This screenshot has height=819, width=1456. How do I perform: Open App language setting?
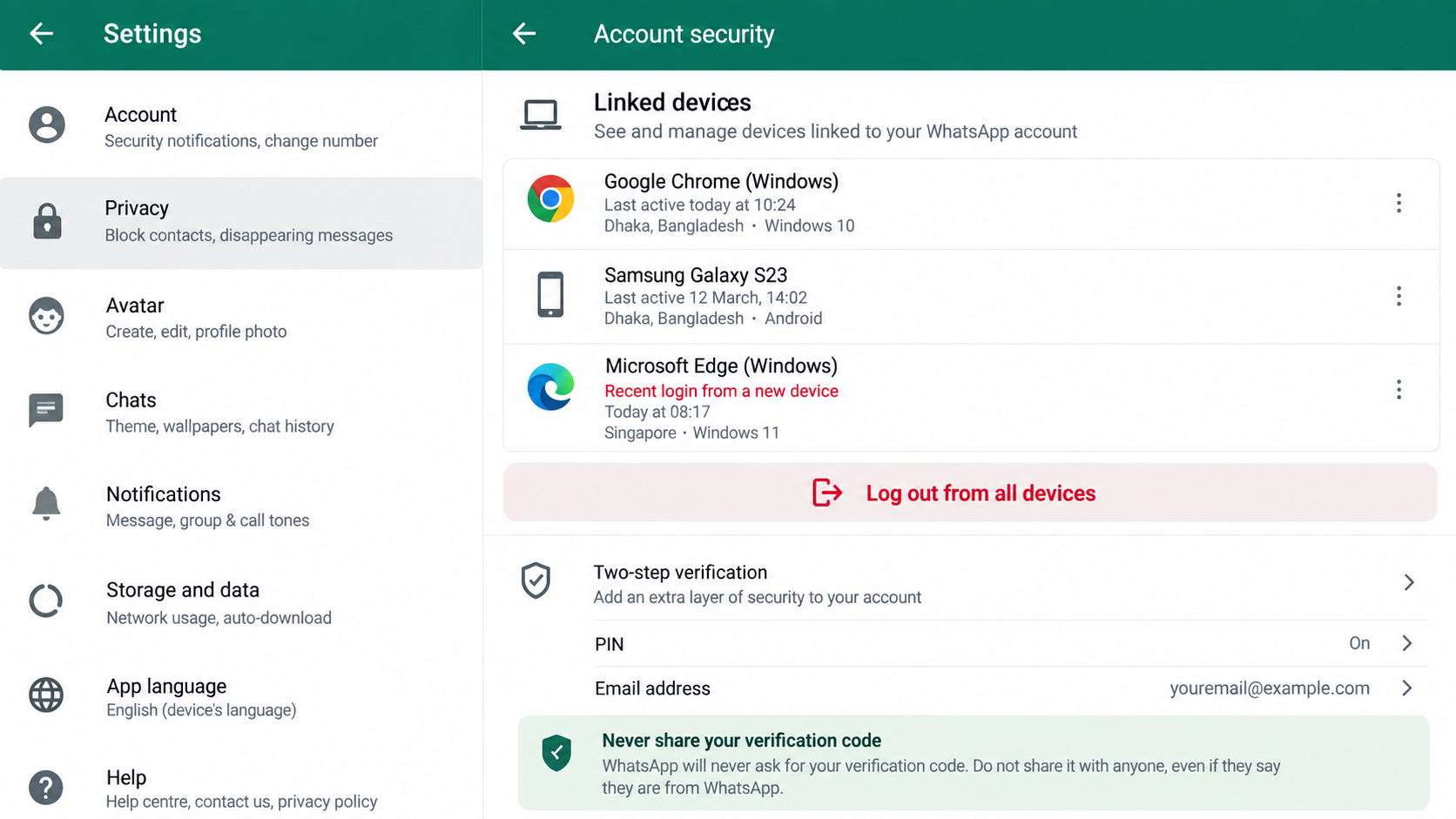click(x=241, y=697)
